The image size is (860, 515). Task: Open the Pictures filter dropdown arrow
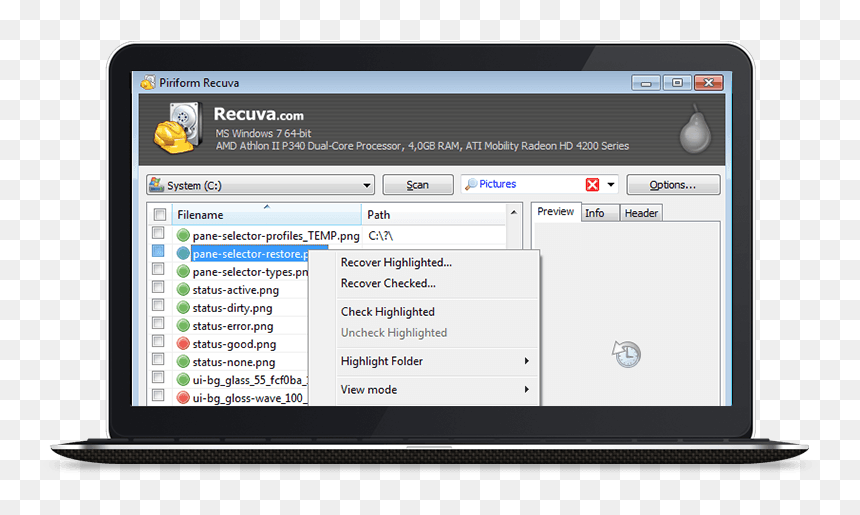click(610, 184)
